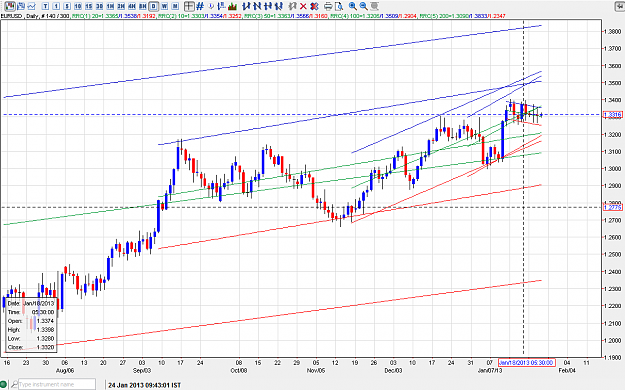Viewport: 625px width, 390px height.
Task: Open print preview
Action: tap(339, 6)
